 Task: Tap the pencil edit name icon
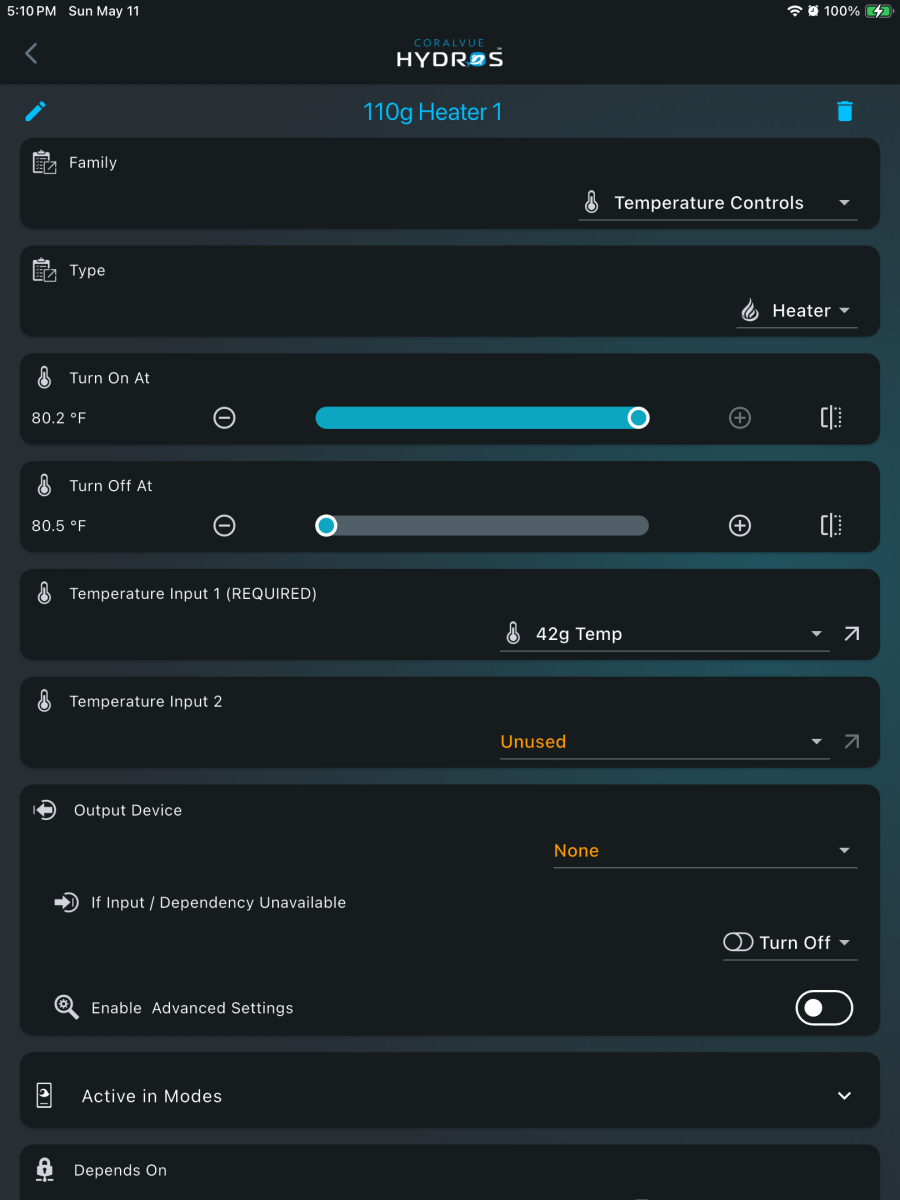(x=36, y=111)
